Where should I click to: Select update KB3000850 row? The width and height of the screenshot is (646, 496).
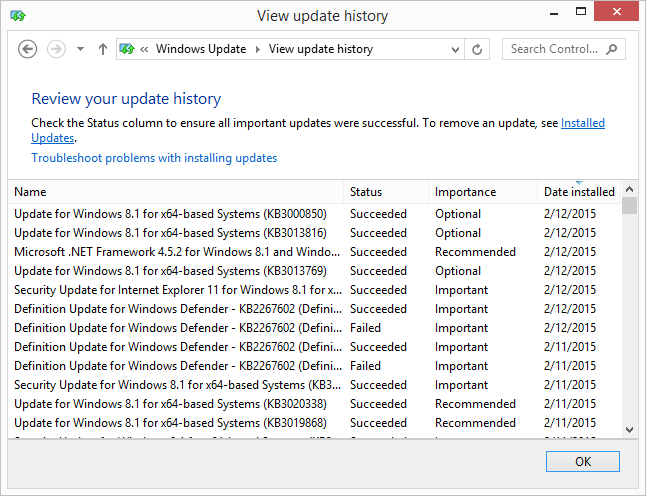(x=314, y=214)
